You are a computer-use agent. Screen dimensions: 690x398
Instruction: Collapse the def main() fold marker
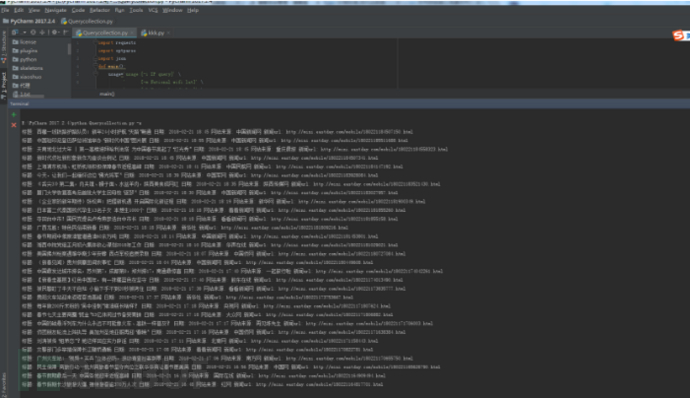click(x=95, y=66)
